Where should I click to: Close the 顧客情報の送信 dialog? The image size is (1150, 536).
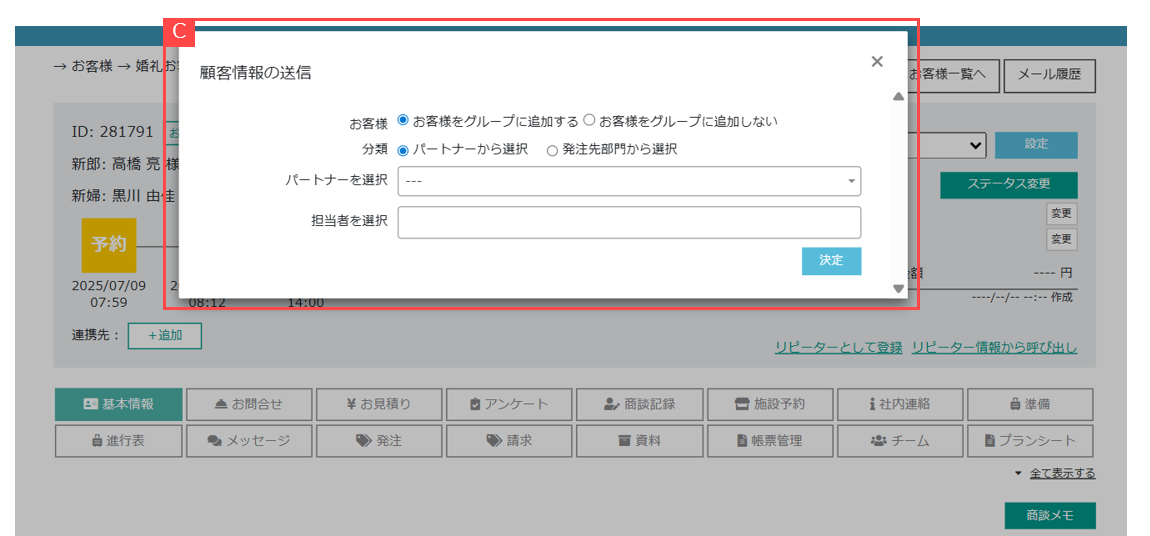click(877, 62)
